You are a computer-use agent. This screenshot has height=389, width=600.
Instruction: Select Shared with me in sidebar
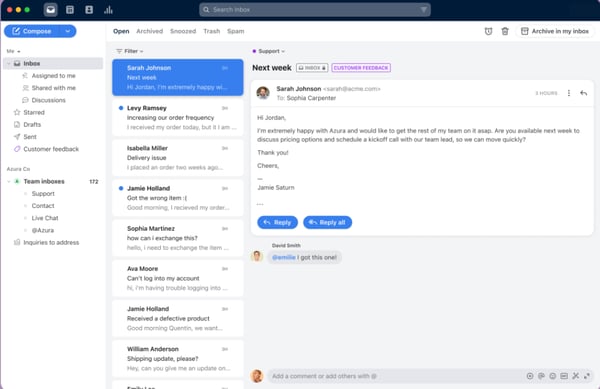pyautogui.click(x=54, y=88)
